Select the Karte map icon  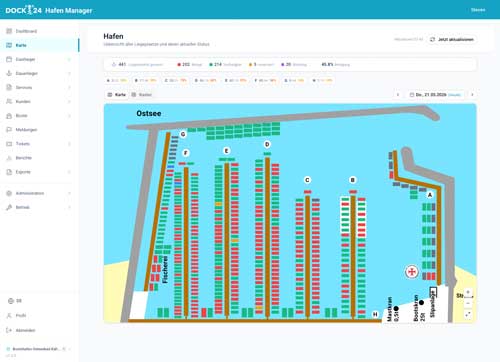tap(9, 45)
